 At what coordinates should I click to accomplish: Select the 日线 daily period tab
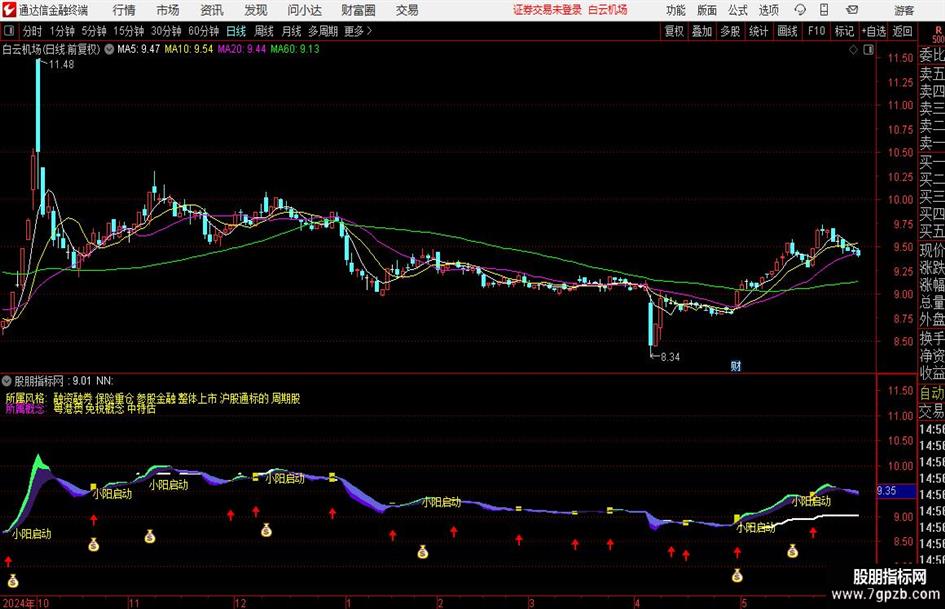pyautogui.click(x=236, y=31)
